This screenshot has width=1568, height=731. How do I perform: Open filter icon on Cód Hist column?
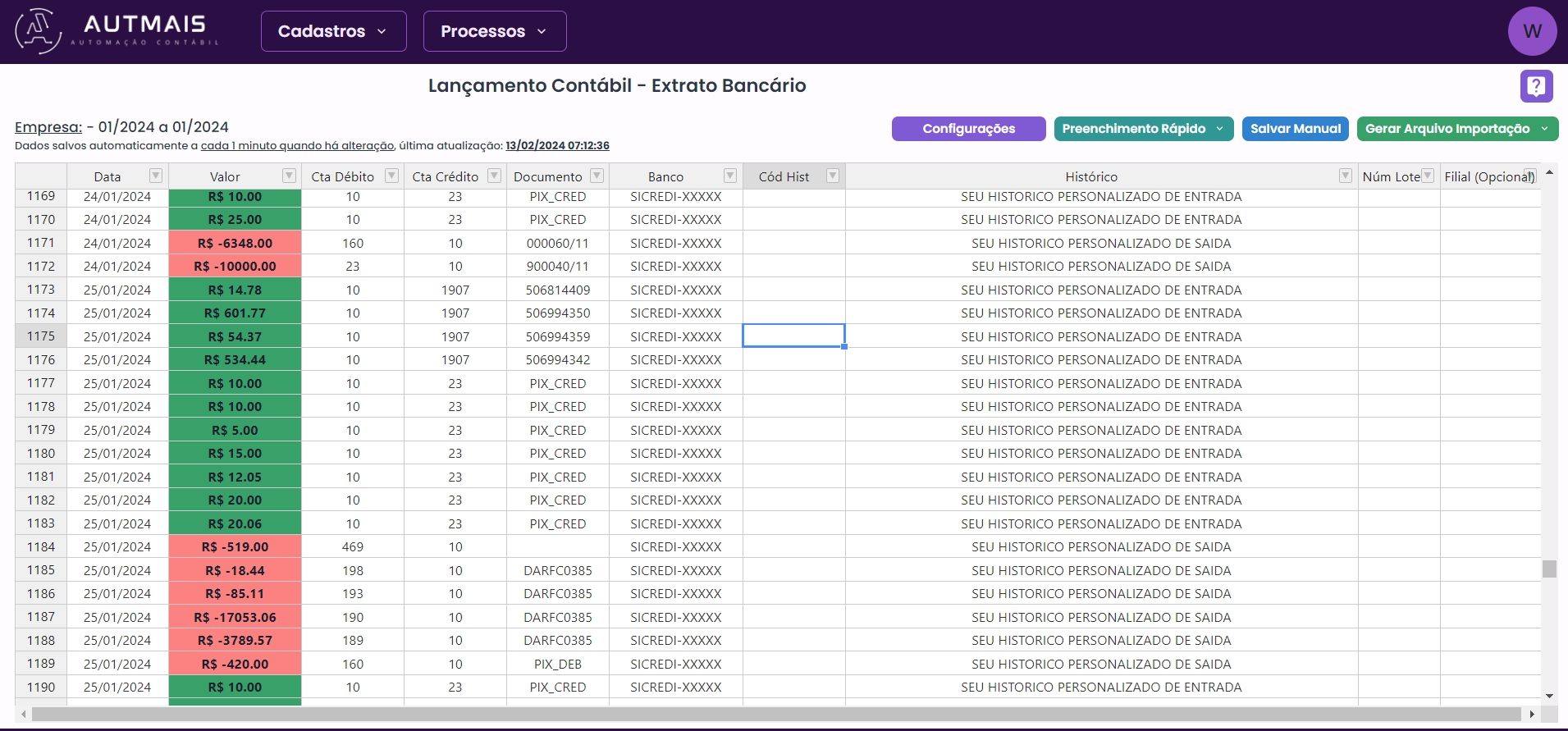(832, 176)
